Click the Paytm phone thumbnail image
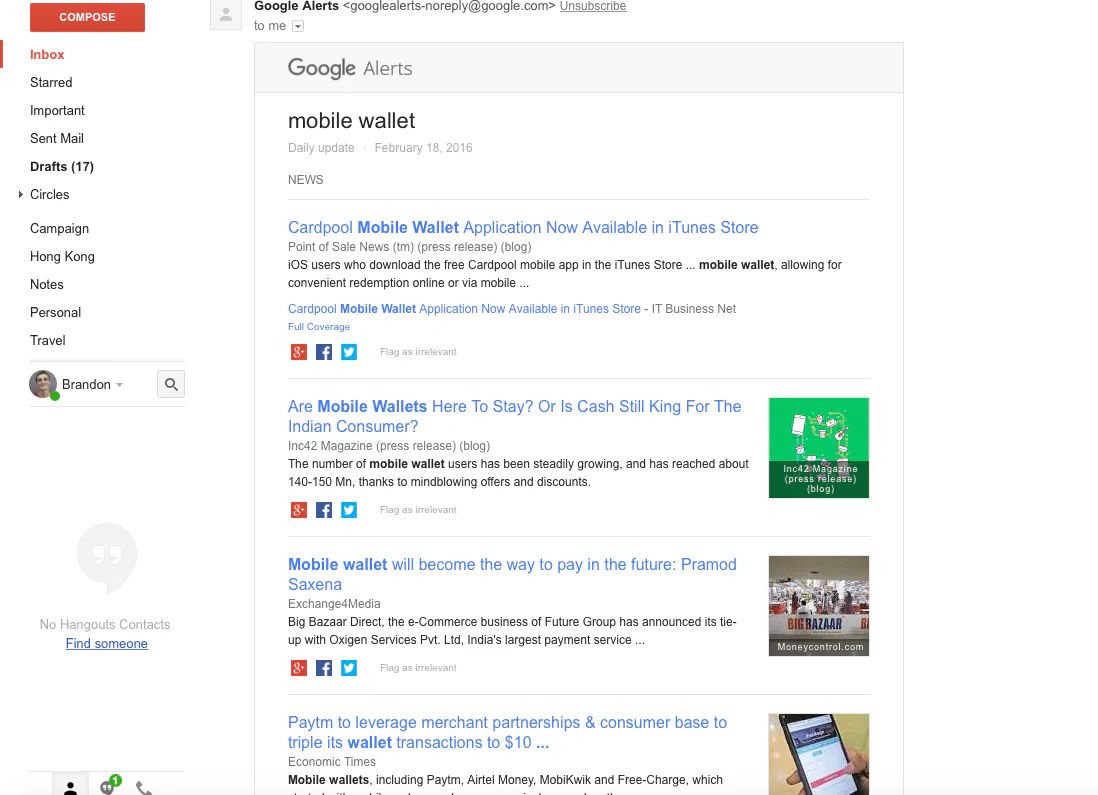Image resolution: width=1098 pixels, height=795 pixels. tap(819, 754)
